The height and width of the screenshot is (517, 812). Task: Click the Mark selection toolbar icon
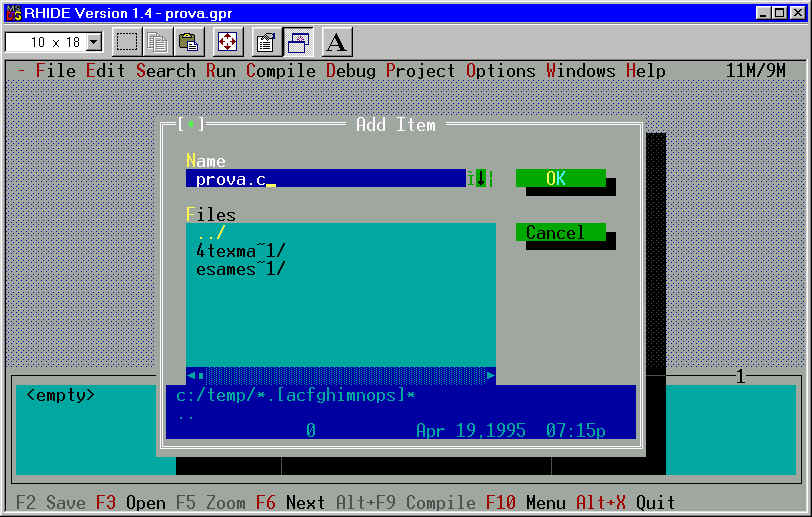(x=127, y=42)
